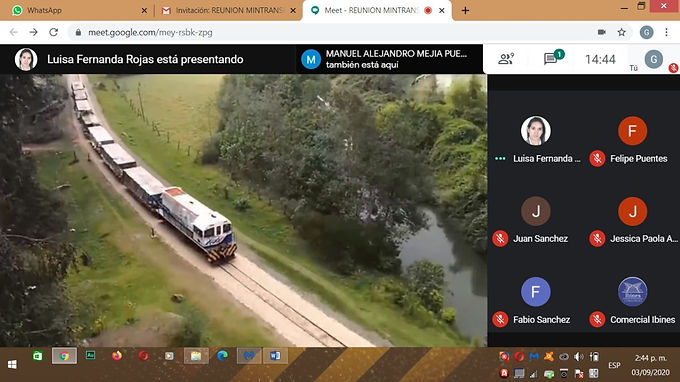Click the "también está aquí" notification text
The width and height of the screenshot is (680, 382).
pos(362,65)
